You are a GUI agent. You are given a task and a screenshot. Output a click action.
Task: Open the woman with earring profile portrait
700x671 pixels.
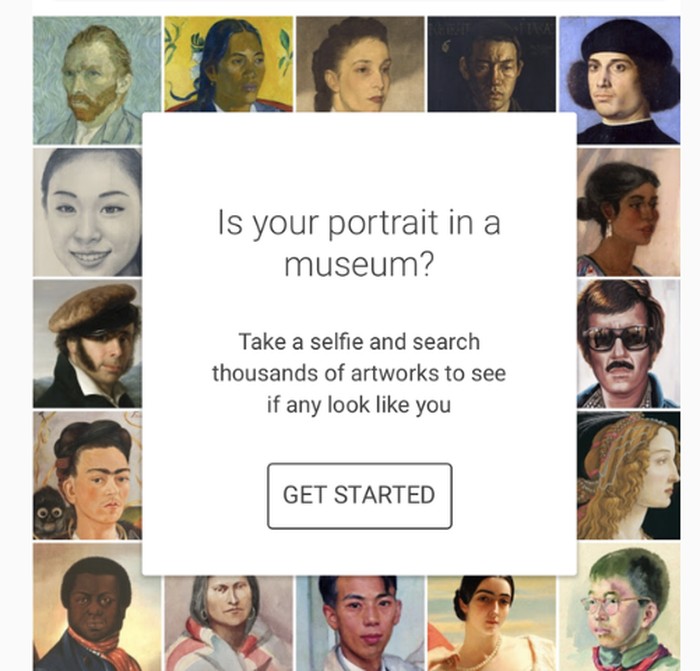(x=629, y=212)
